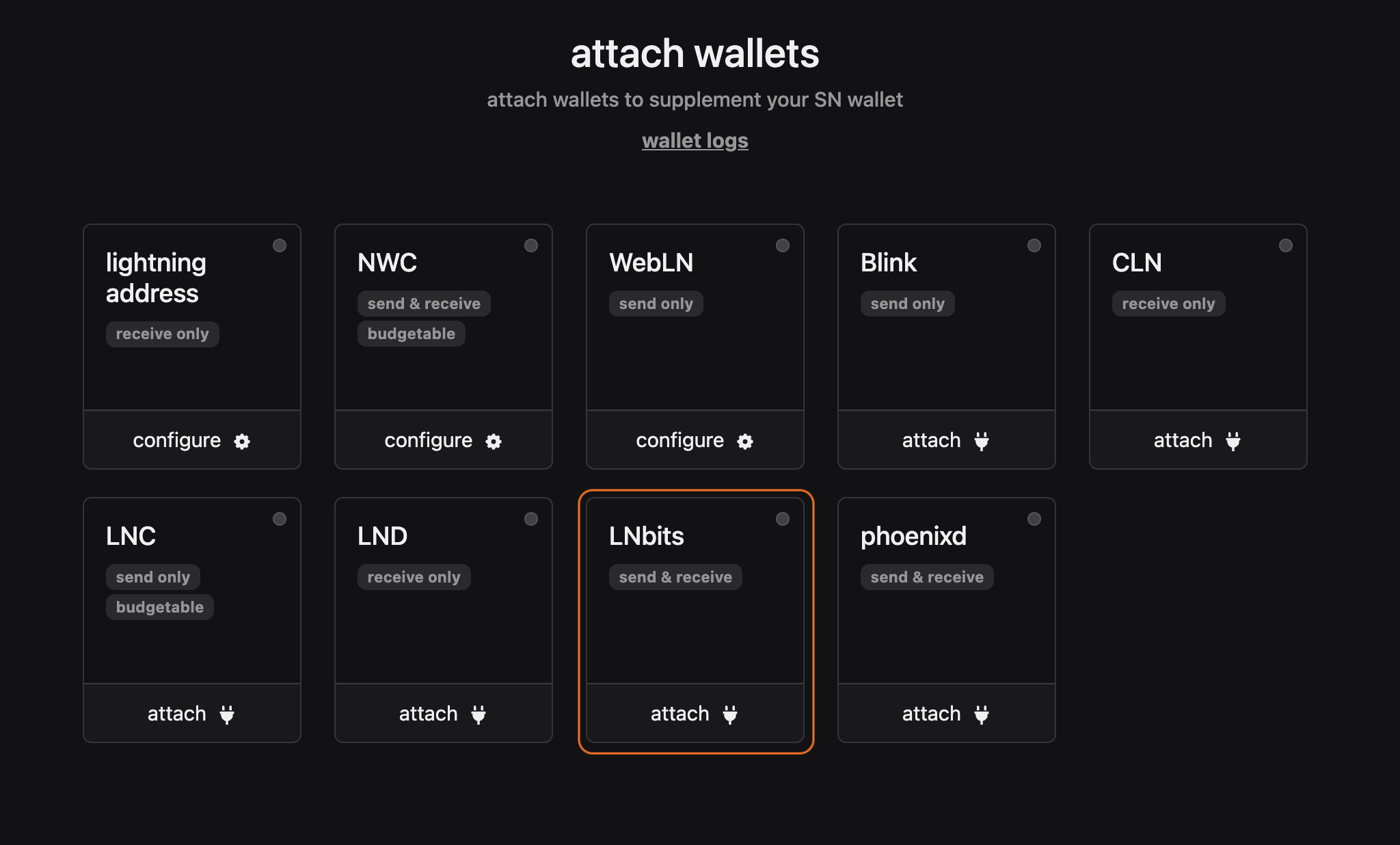This screenshot has width=1400, height=845.
Task: Click the plug icon on LNC card
Action: click(227, 714)
